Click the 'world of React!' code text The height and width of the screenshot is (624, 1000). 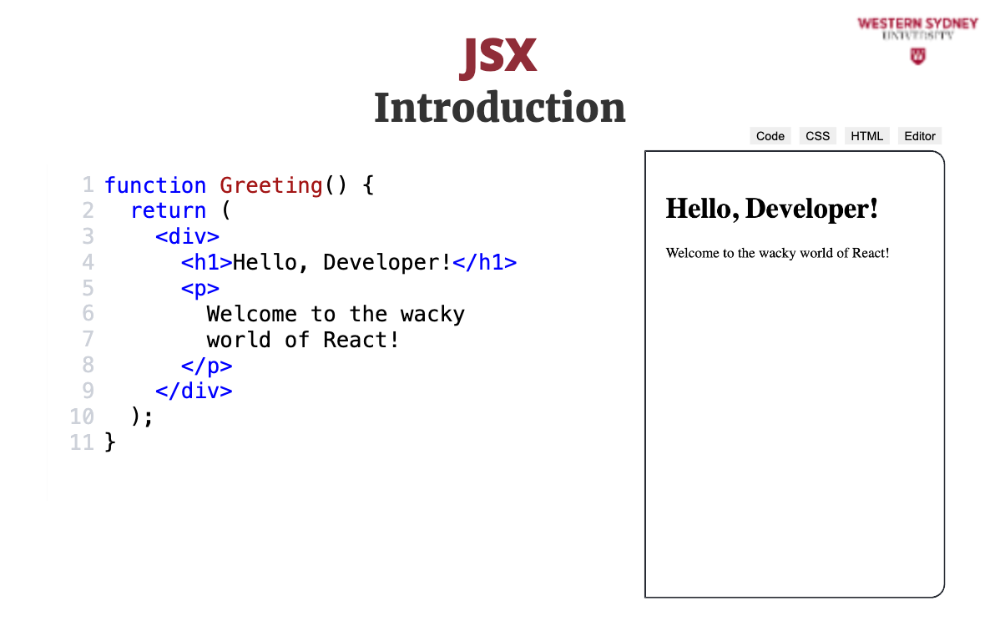303,340
